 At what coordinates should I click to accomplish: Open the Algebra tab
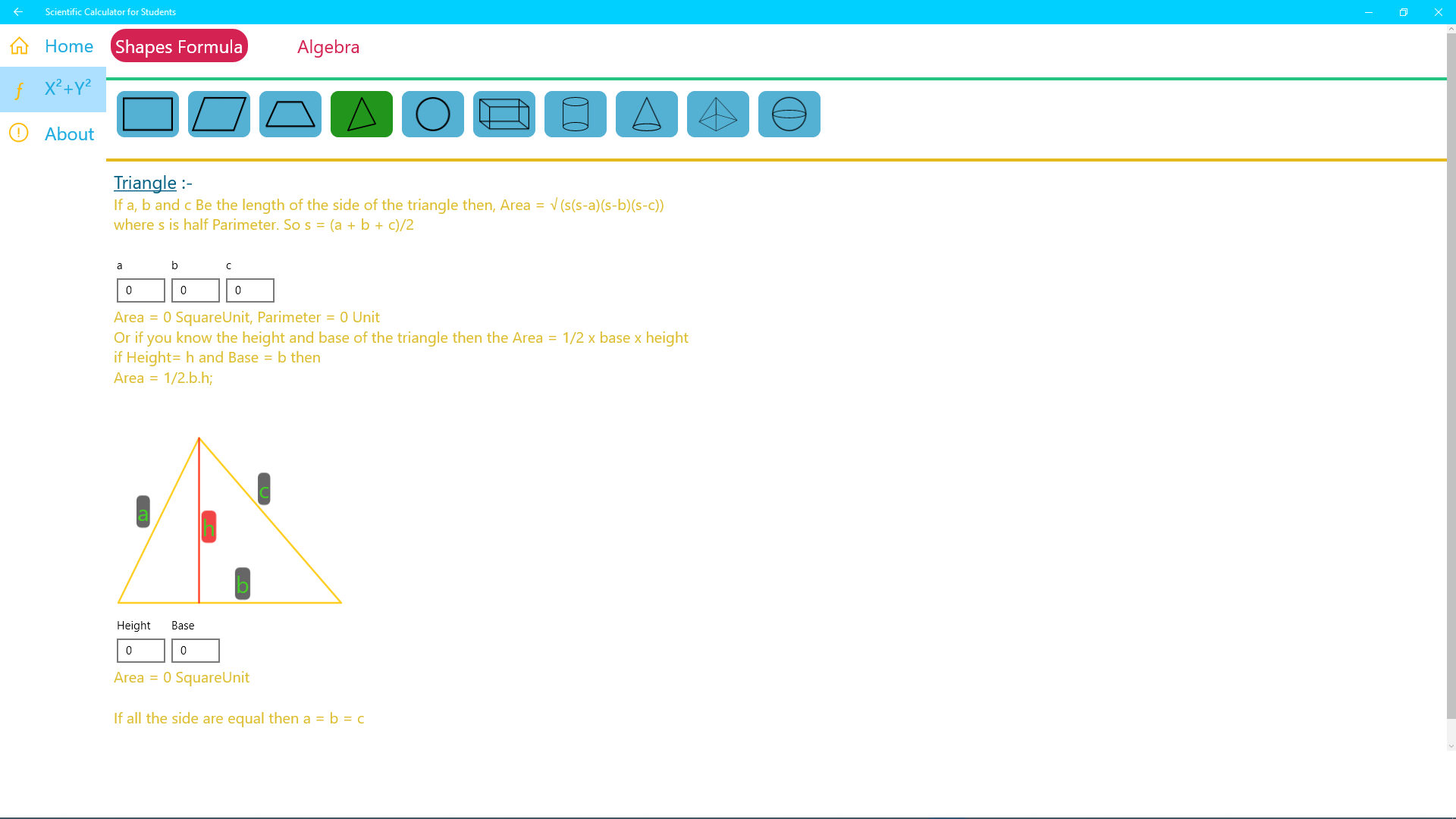[328, 47]
